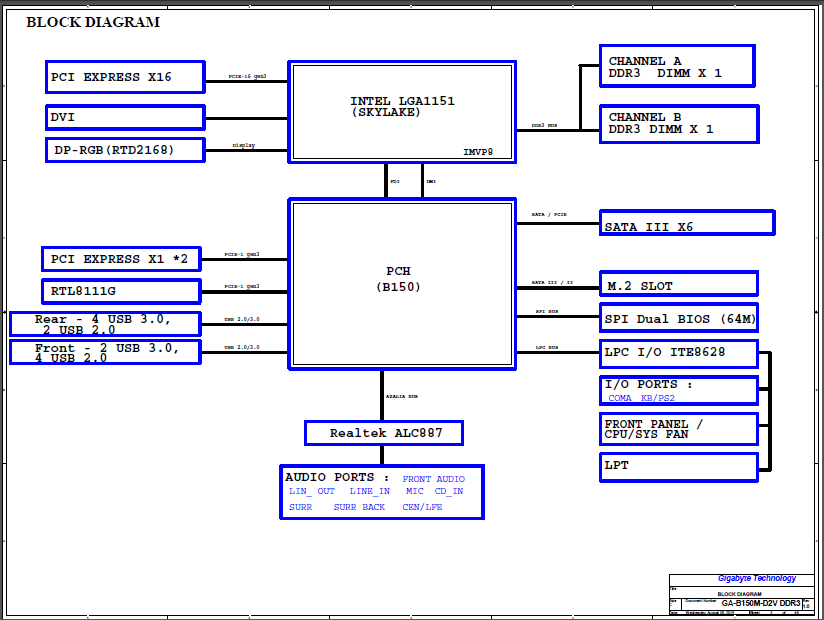Click the Rear 4 USB 3.0 block
The width and height of the screenshot is (824, 620).
105,324
